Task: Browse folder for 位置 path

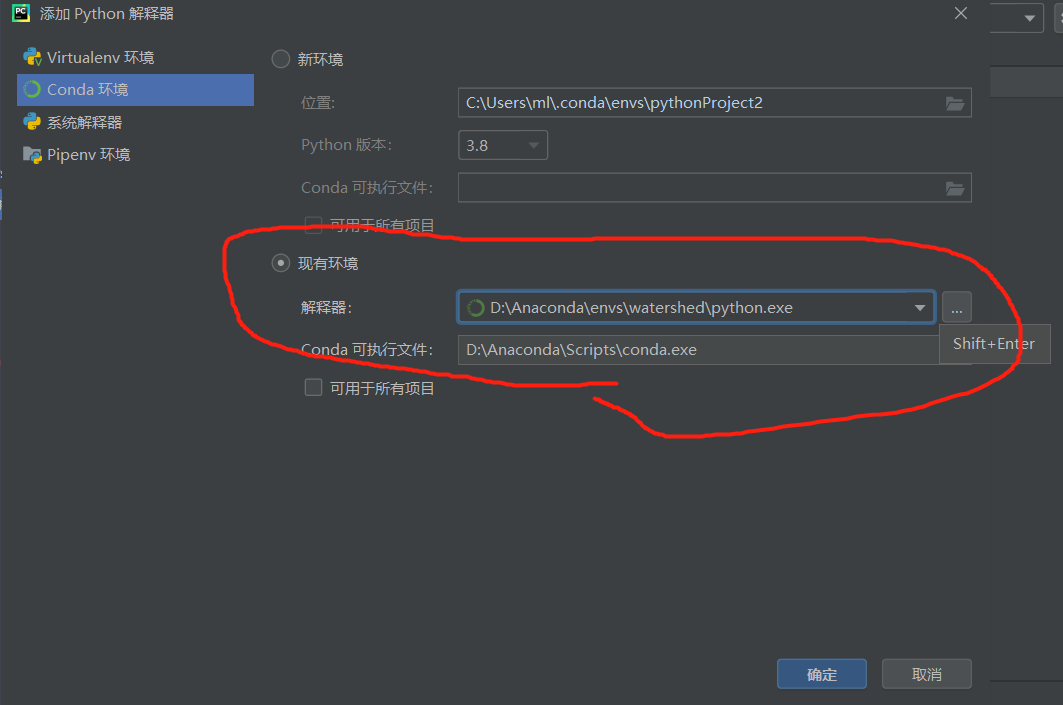Action: 955,103
